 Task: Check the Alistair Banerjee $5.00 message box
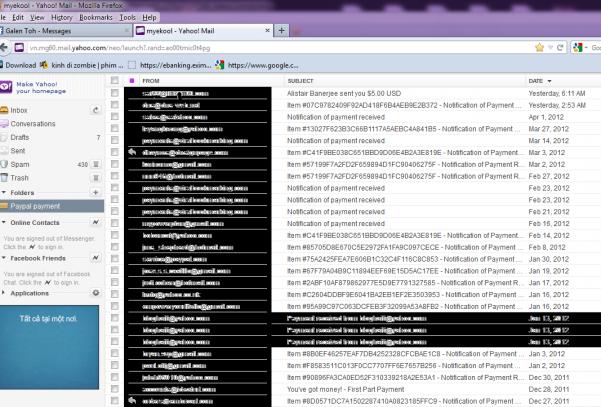tap(115, 93)
